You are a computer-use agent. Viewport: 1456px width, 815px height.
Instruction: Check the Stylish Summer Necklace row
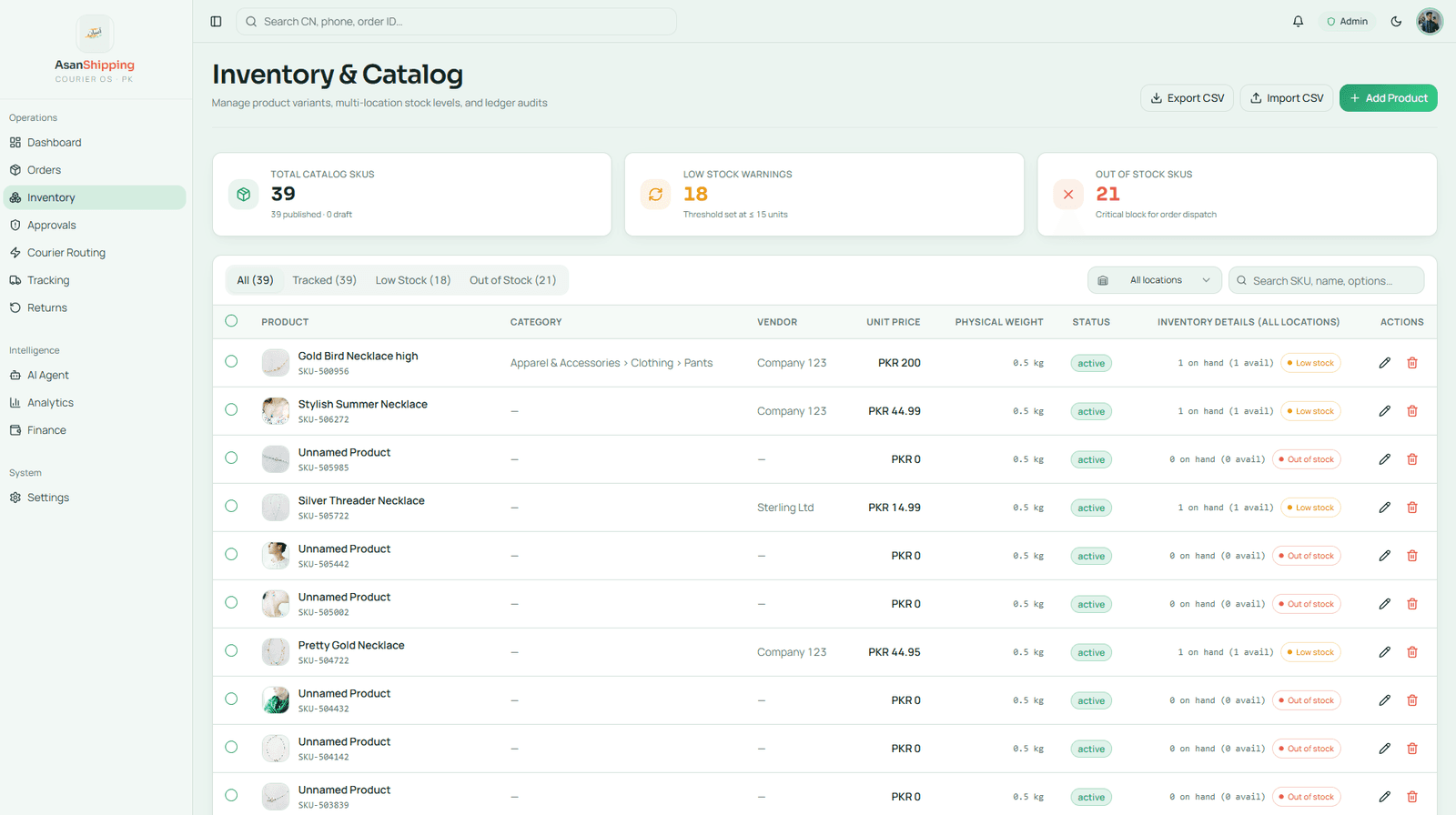tap(231, 409)
